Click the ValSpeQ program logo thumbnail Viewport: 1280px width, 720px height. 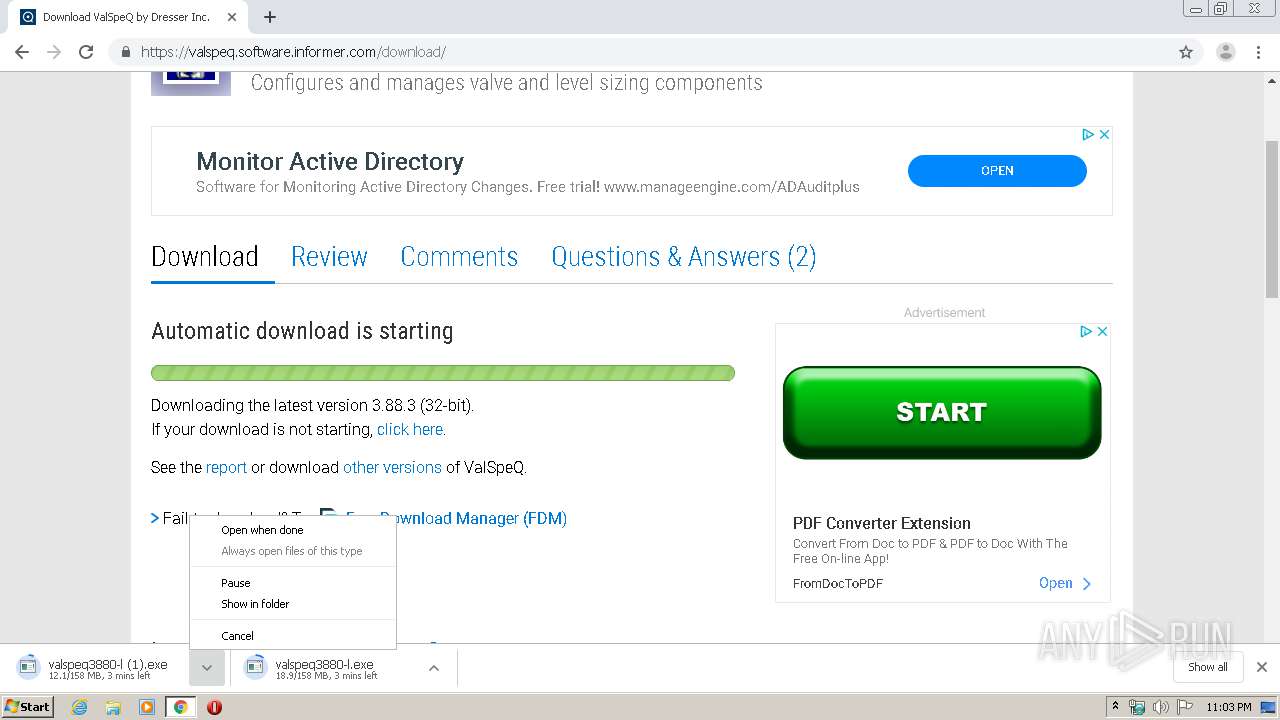[x=191, y=84]
